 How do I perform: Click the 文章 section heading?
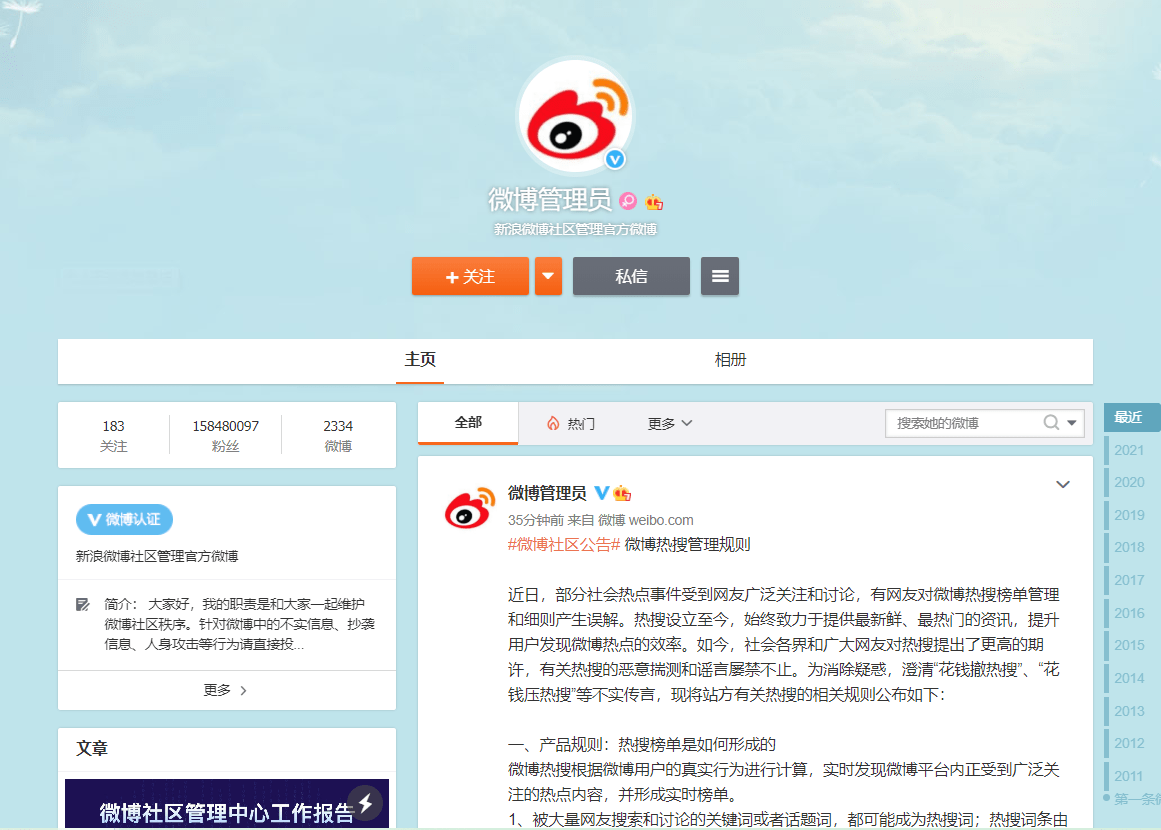point(92,749)
